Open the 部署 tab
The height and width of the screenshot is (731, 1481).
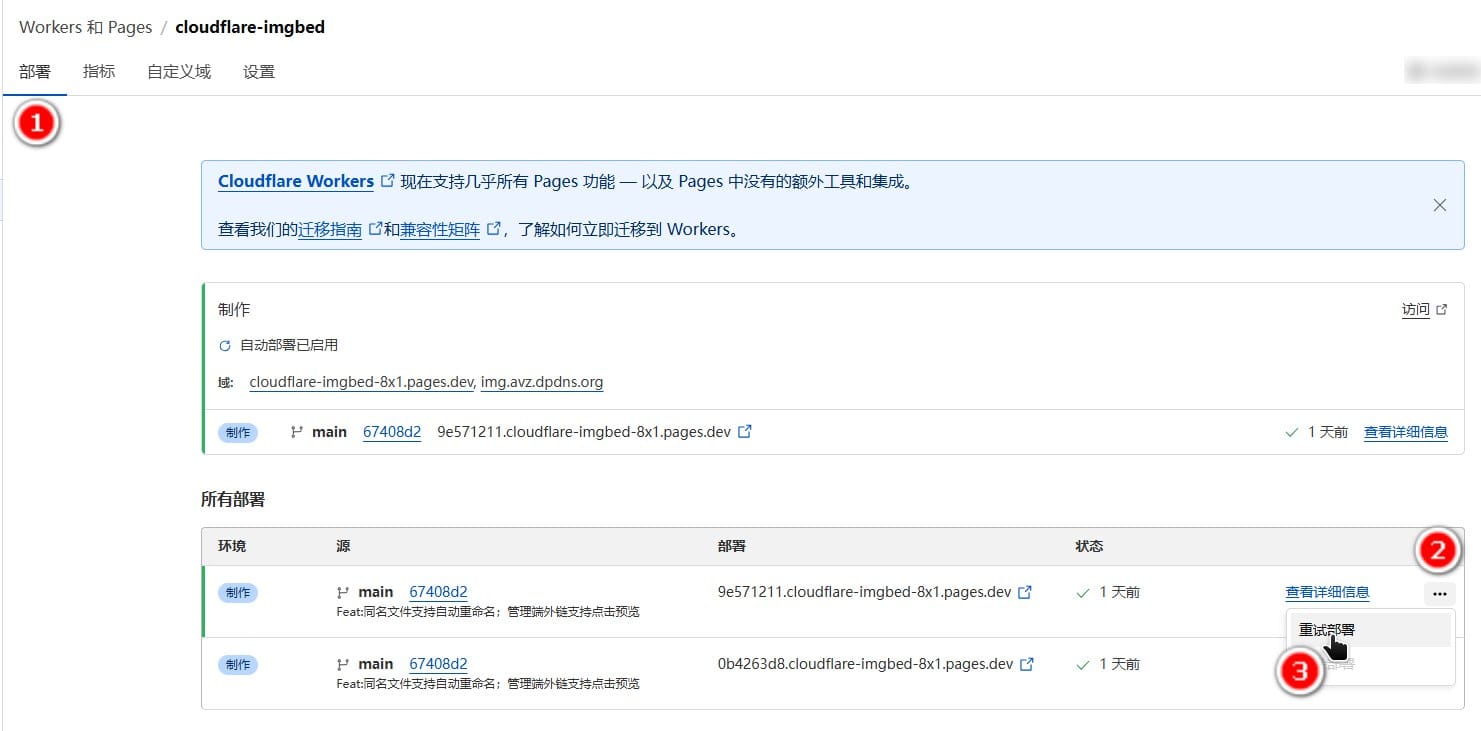click(35, 72)
